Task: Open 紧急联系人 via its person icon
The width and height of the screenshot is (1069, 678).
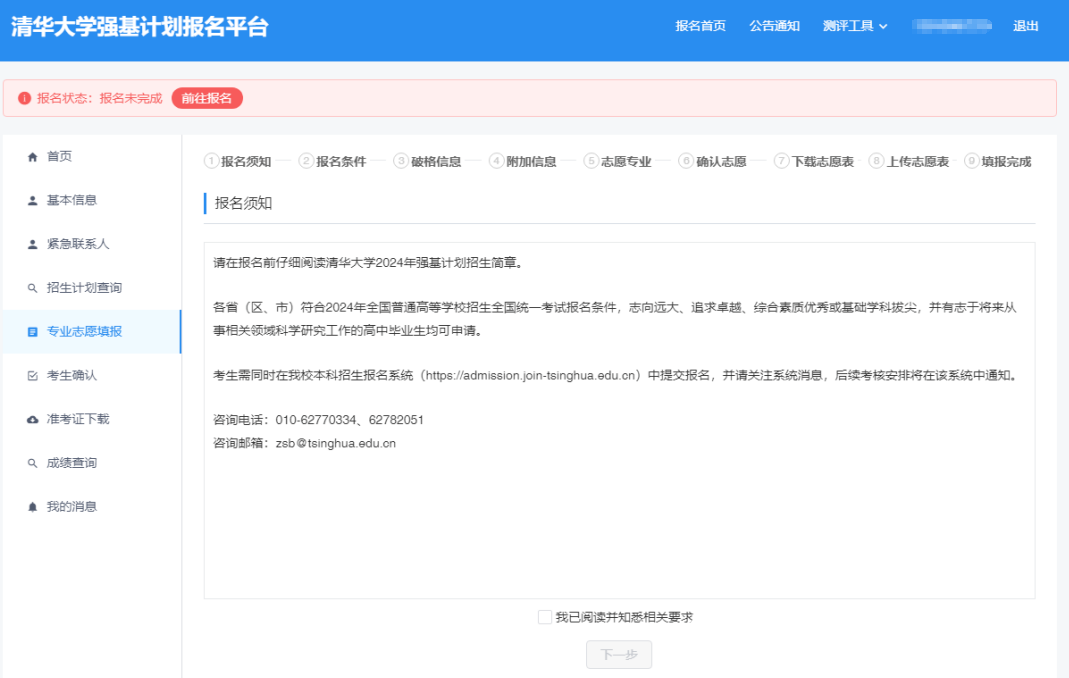Action: (31, 243)
